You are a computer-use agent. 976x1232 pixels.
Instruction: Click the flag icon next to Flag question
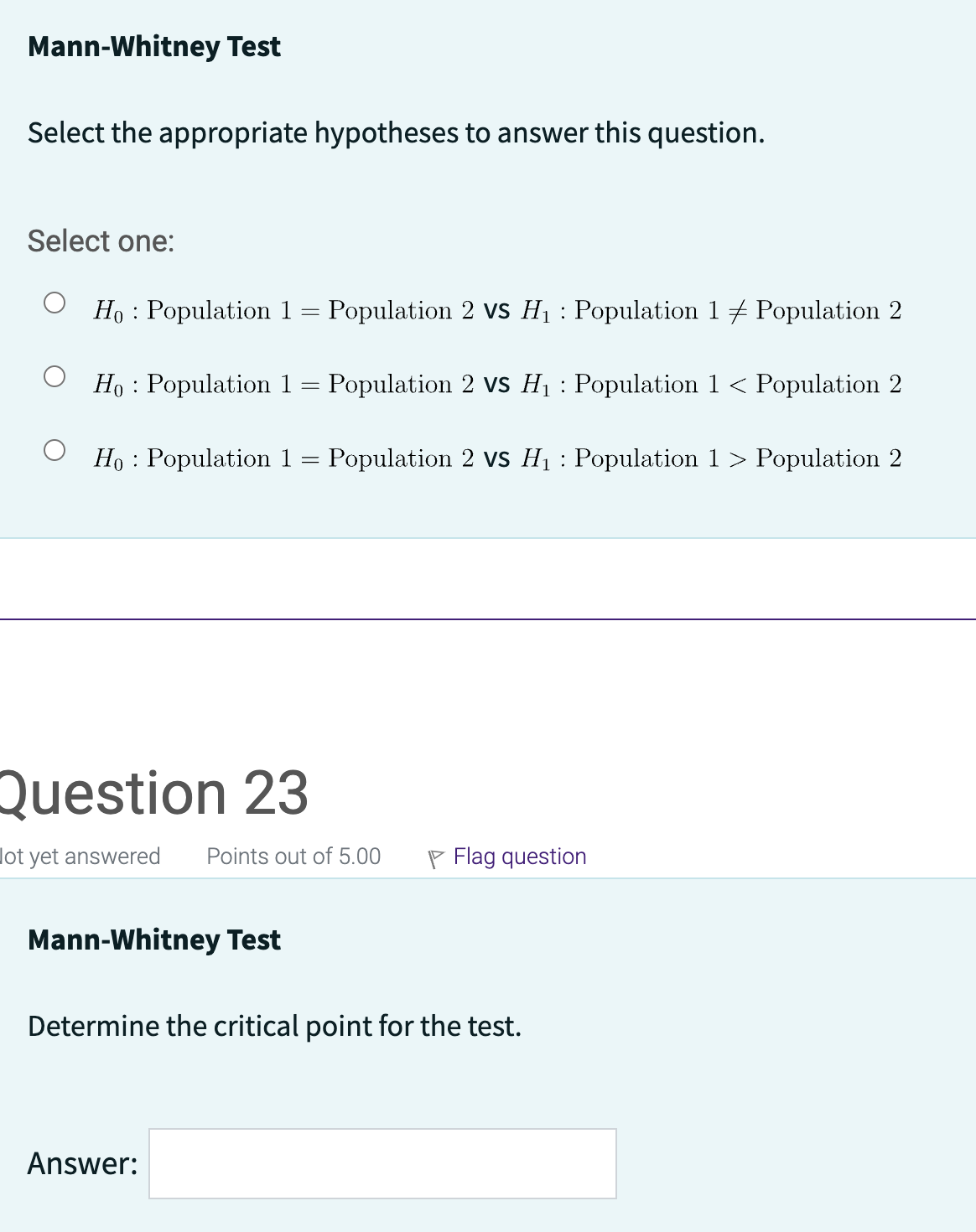click(x=437, y=856)
